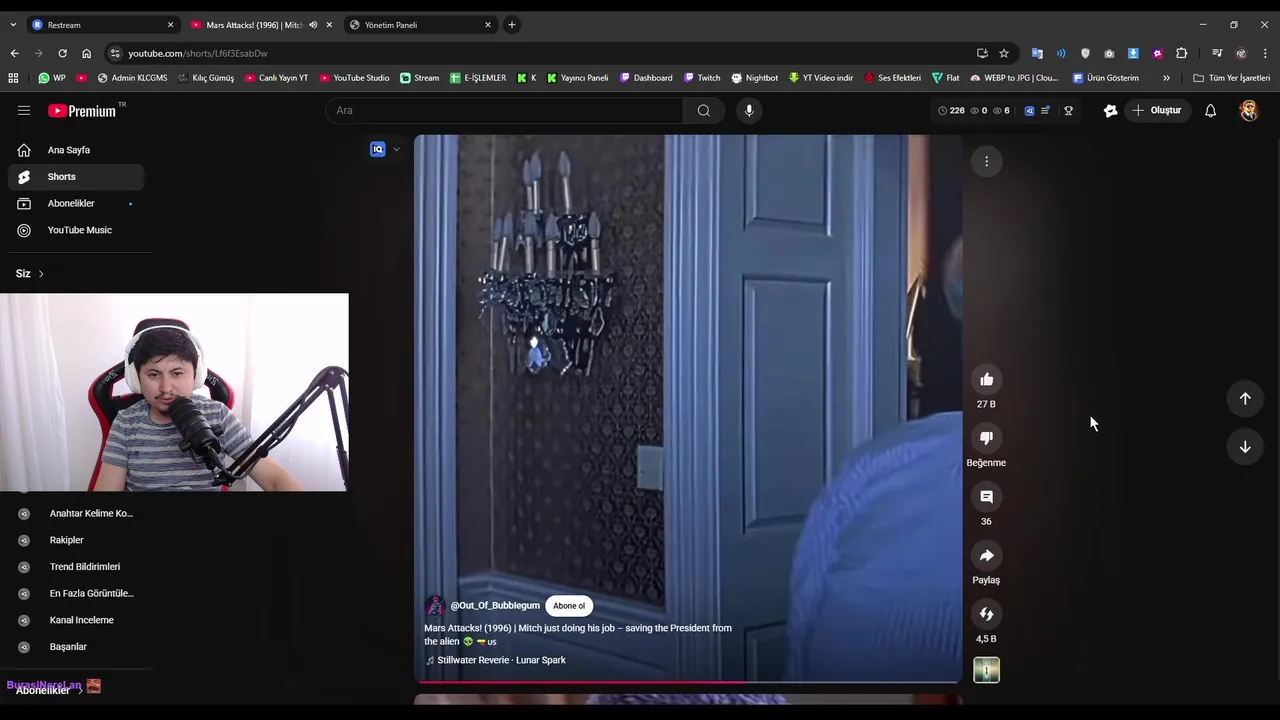Focus the Ara search field
1280x720 pixels.
(x=504, y=111)
